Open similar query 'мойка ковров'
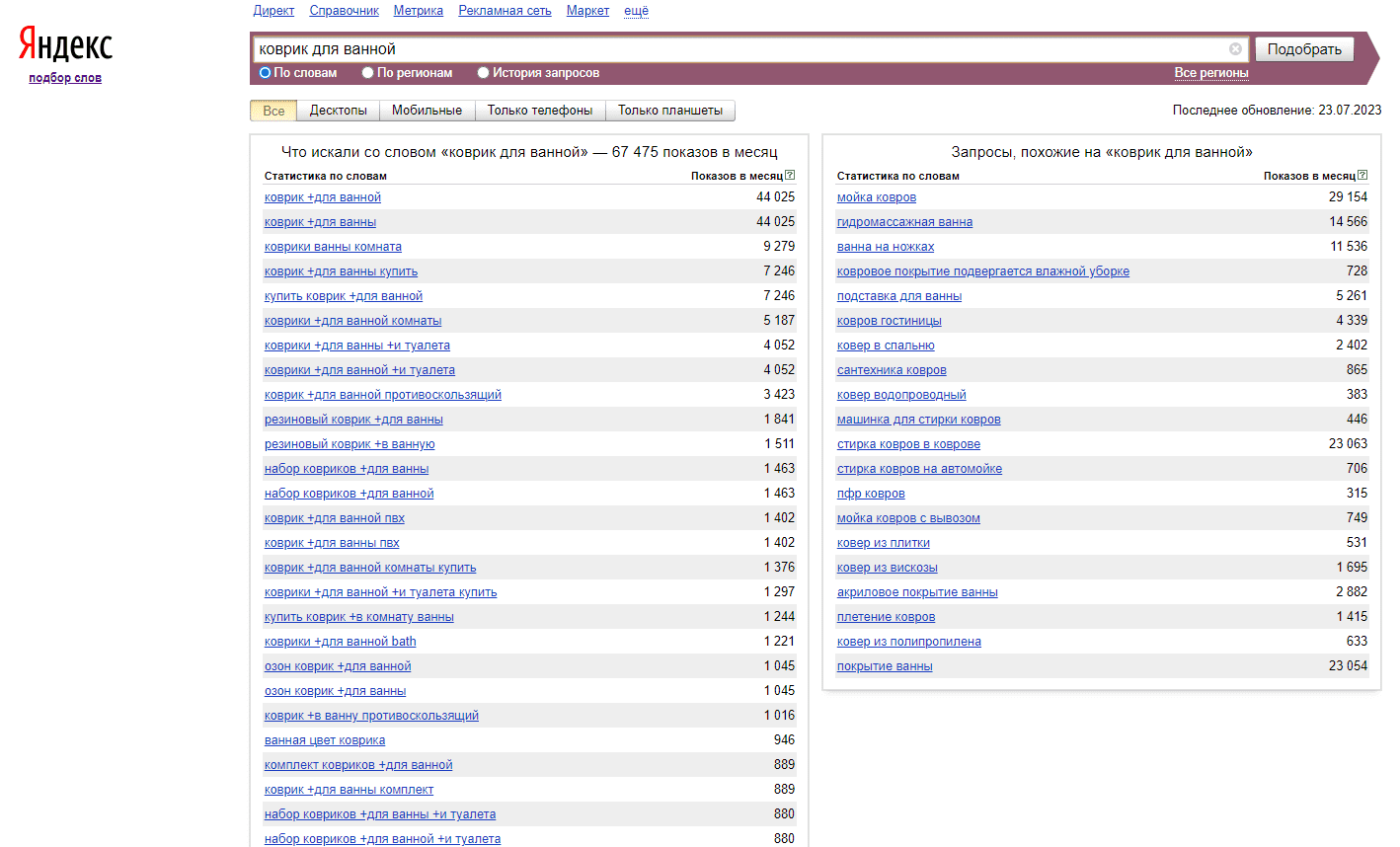1400x847 pixels. tap(877, 197)
